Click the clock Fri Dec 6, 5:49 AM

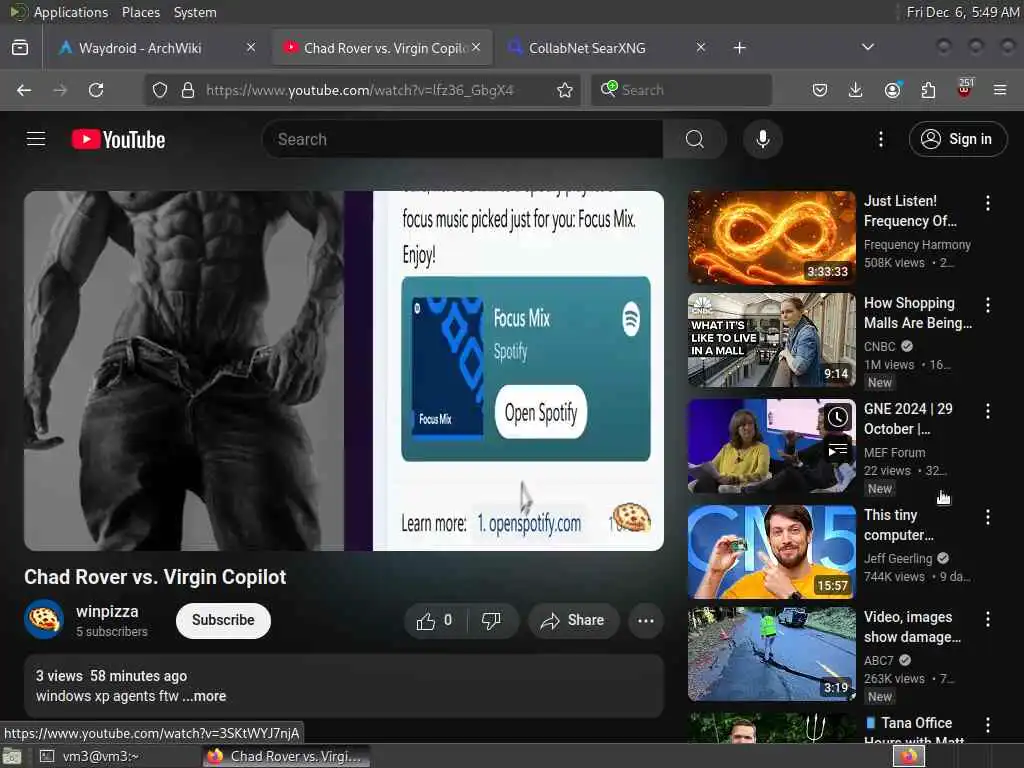pos(963,12)
